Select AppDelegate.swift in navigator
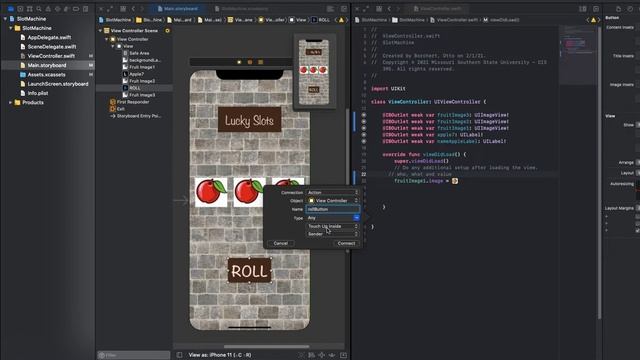Screen dimensions: 640x360 point(49,37)
